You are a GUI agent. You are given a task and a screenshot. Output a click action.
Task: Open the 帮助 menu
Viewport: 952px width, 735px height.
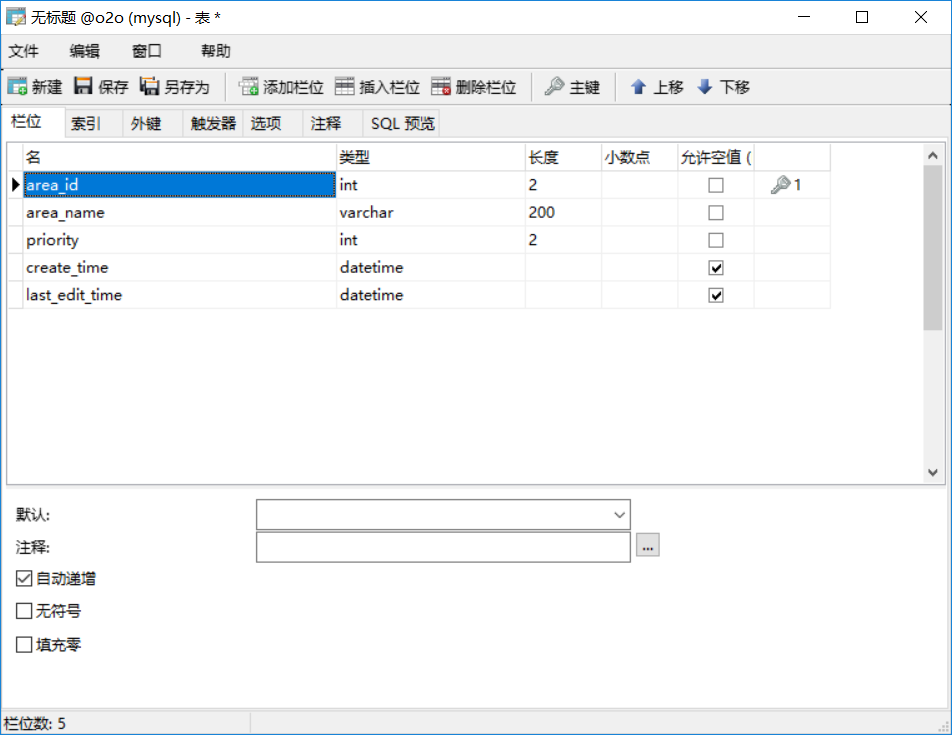(x=216, y=51)
